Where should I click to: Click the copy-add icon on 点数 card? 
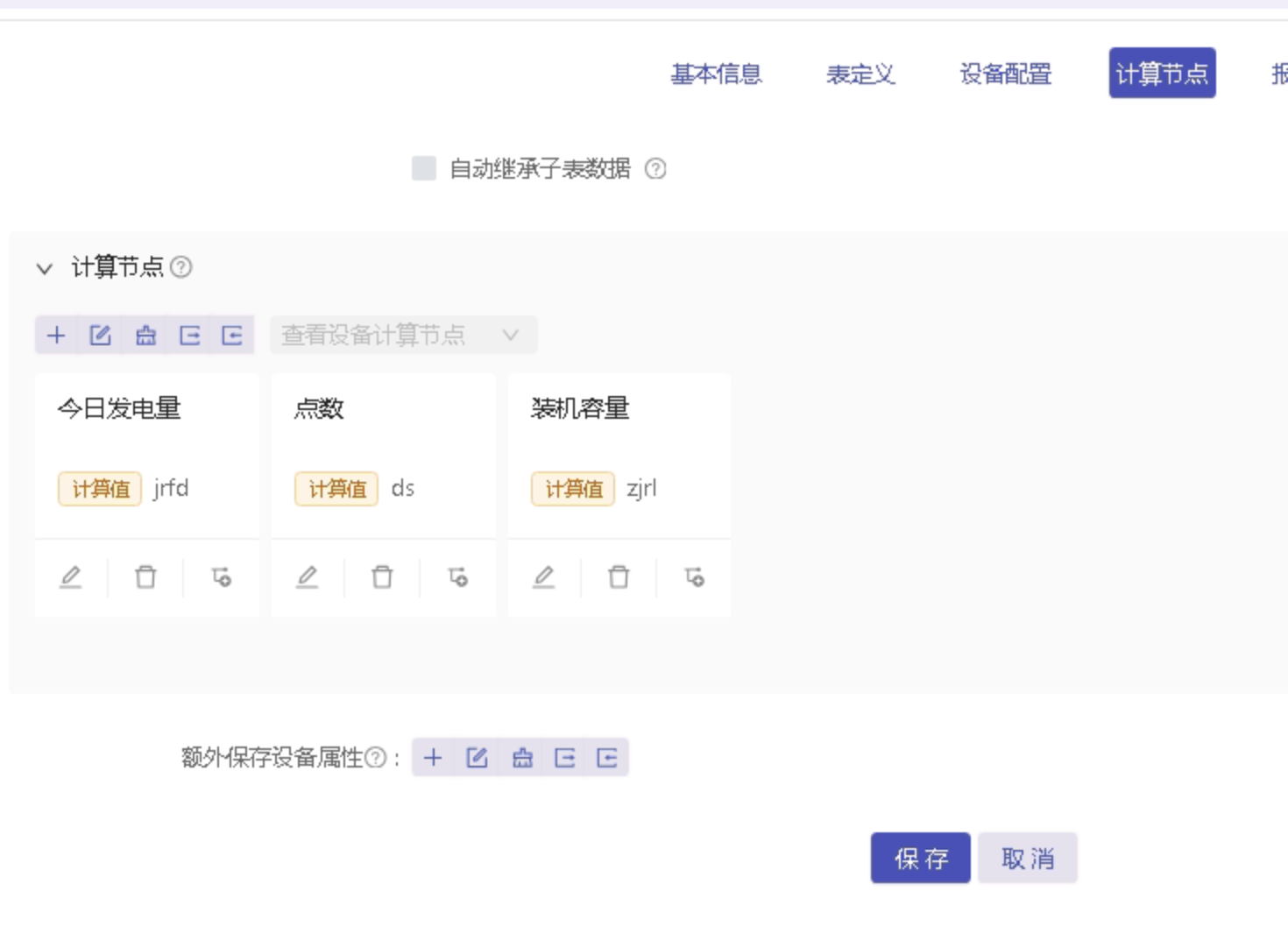tap(457, 577)
